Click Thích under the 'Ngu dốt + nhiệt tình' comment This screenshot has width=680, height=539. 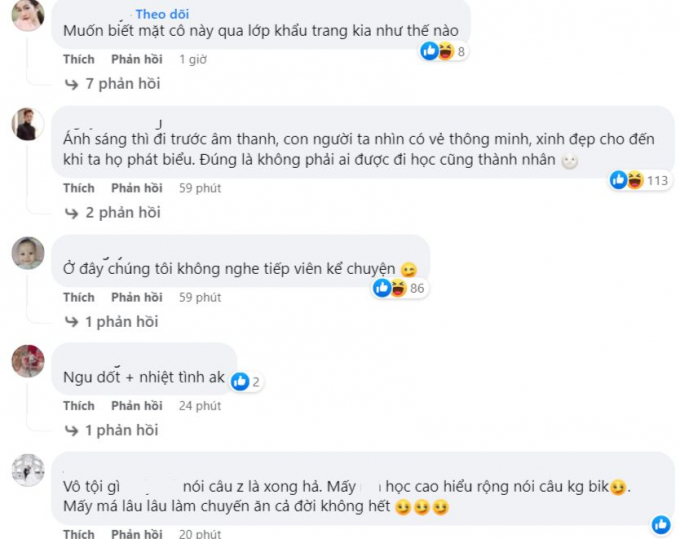click(78, 405)
